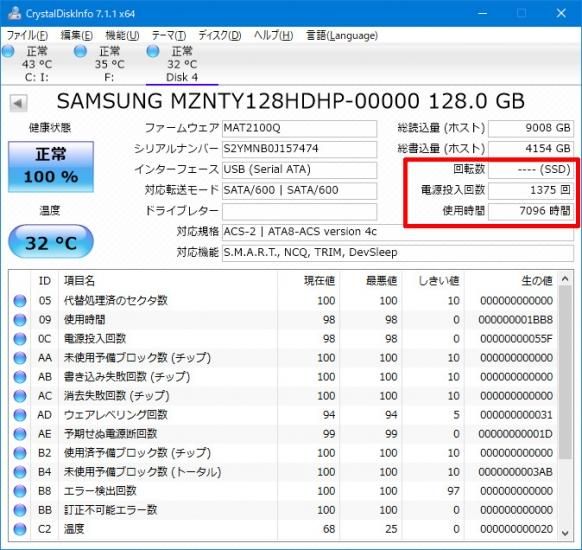Viewport: 582px width, 550px height.
Task: Click the 生の値 column header
Action: coord(511,281)
